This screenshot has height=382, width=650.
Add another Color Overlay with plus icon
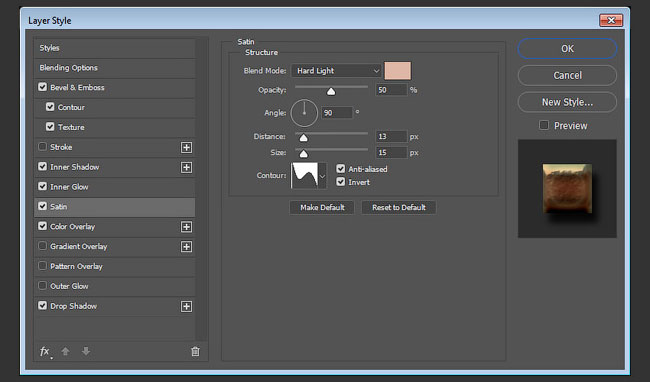(187, 227)
